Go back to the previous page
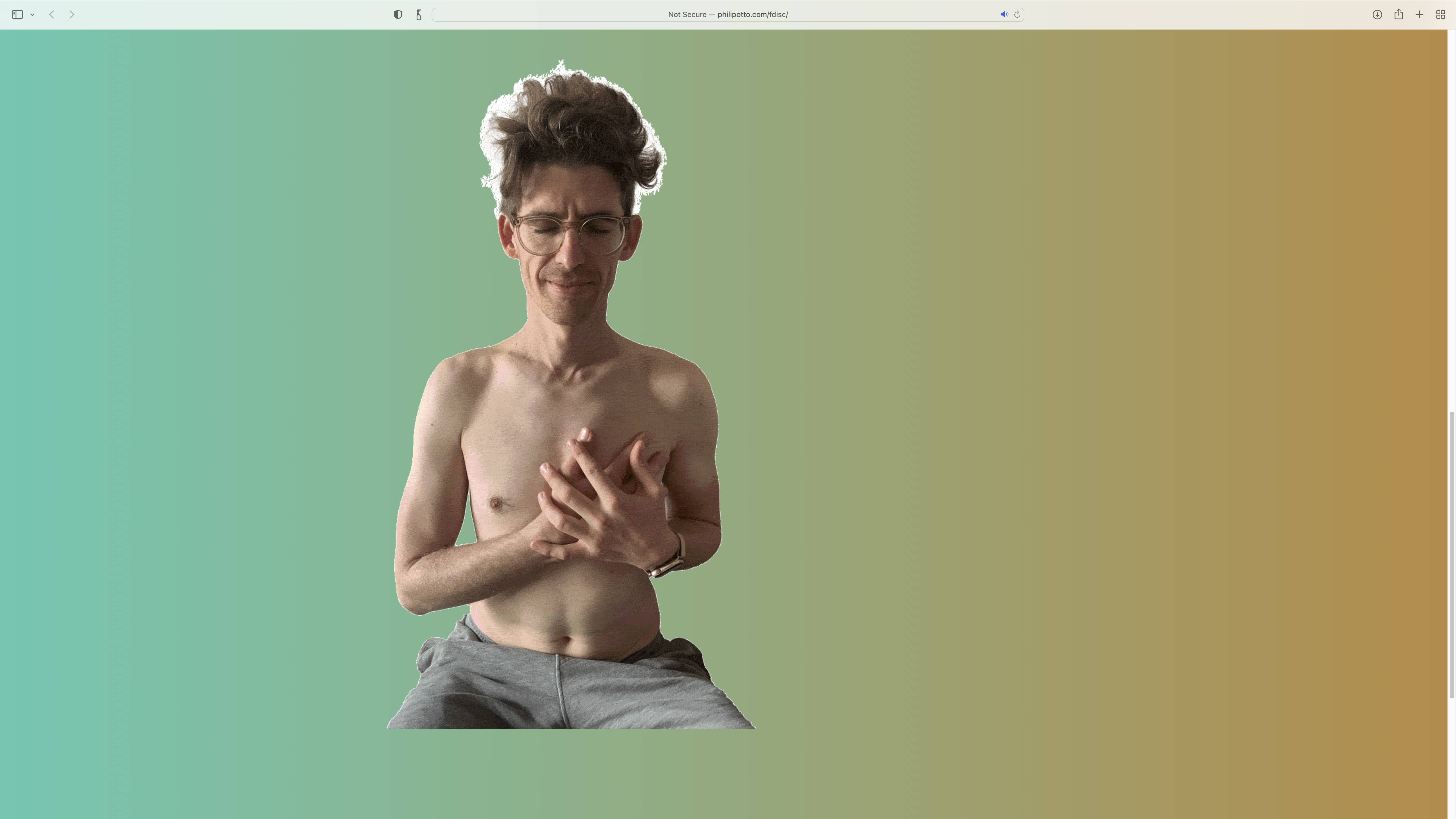This screenshot has width=1456, height=819. point(51,15)
